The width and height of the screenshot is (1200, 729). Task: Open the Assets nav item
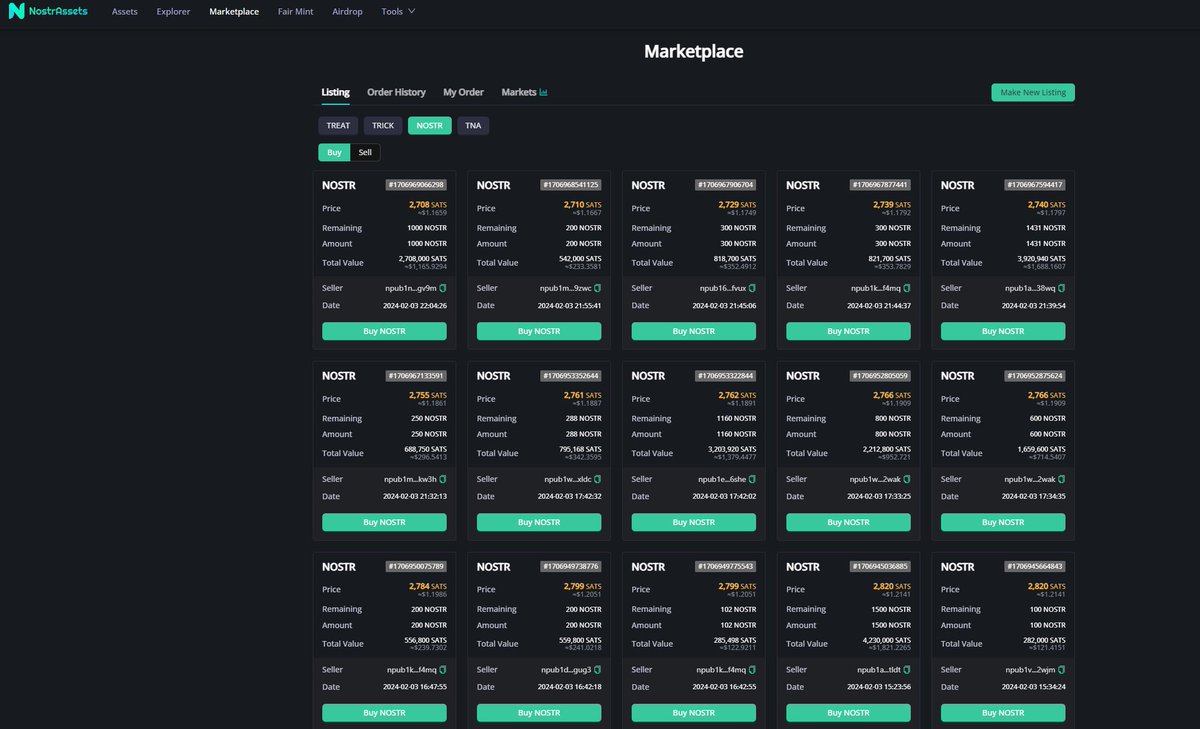pyautogui.click(x=125, y=12)
